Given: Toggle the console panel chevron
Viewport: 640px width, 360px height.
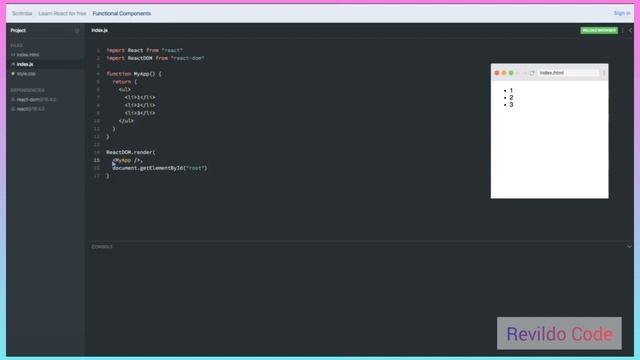Looking at the screenshot, I should (629, 247).
